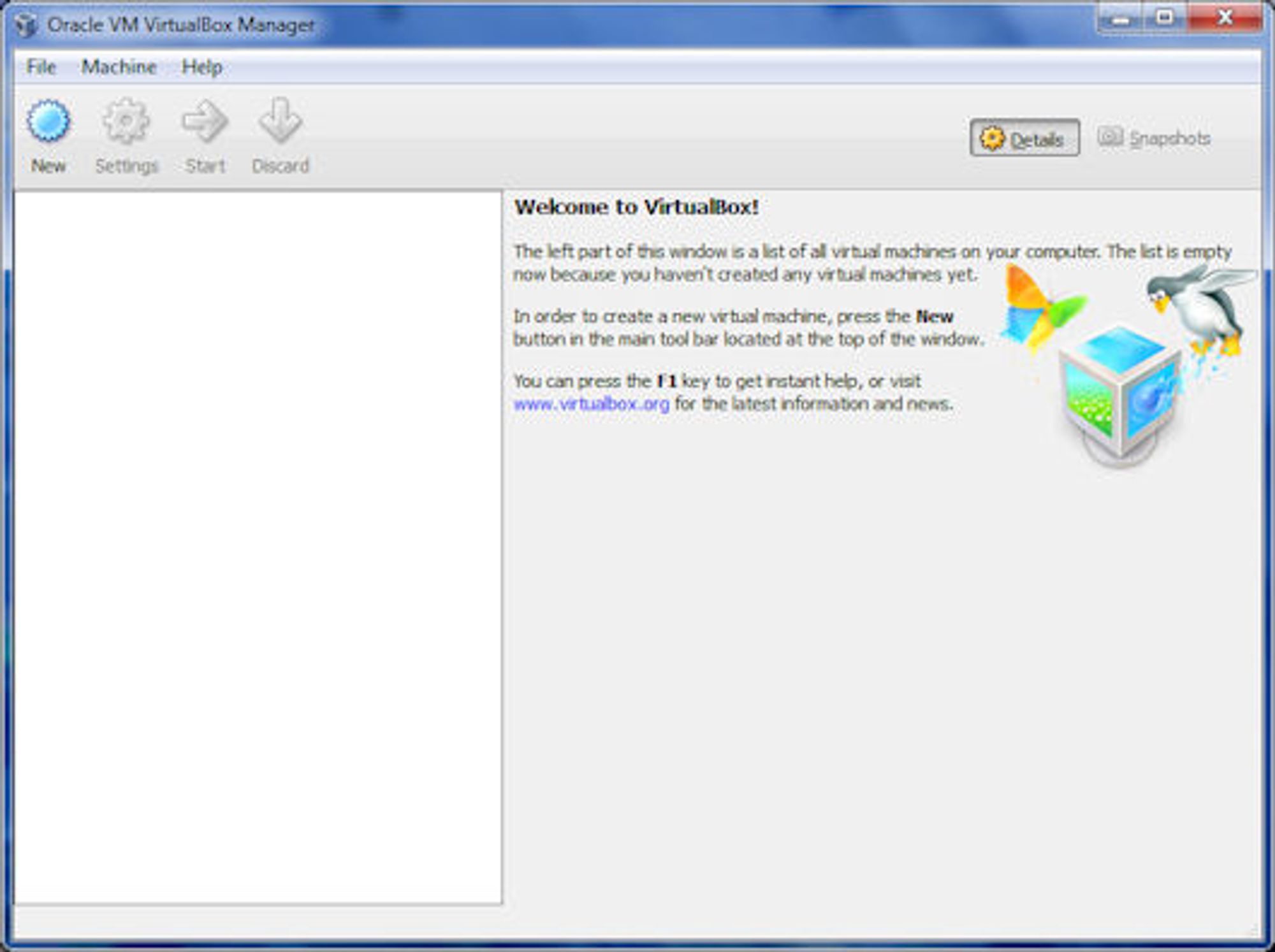Click the bold New word in instructions
The height and width of the screenshot is (952, 1275).
(x=935, y=317)
